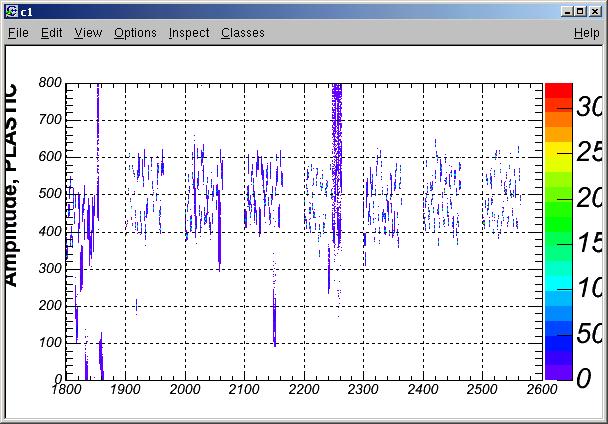The image size is (608, 424).
Task: Open the View menu
Action: pyautogui.click(x=88, y=33)
